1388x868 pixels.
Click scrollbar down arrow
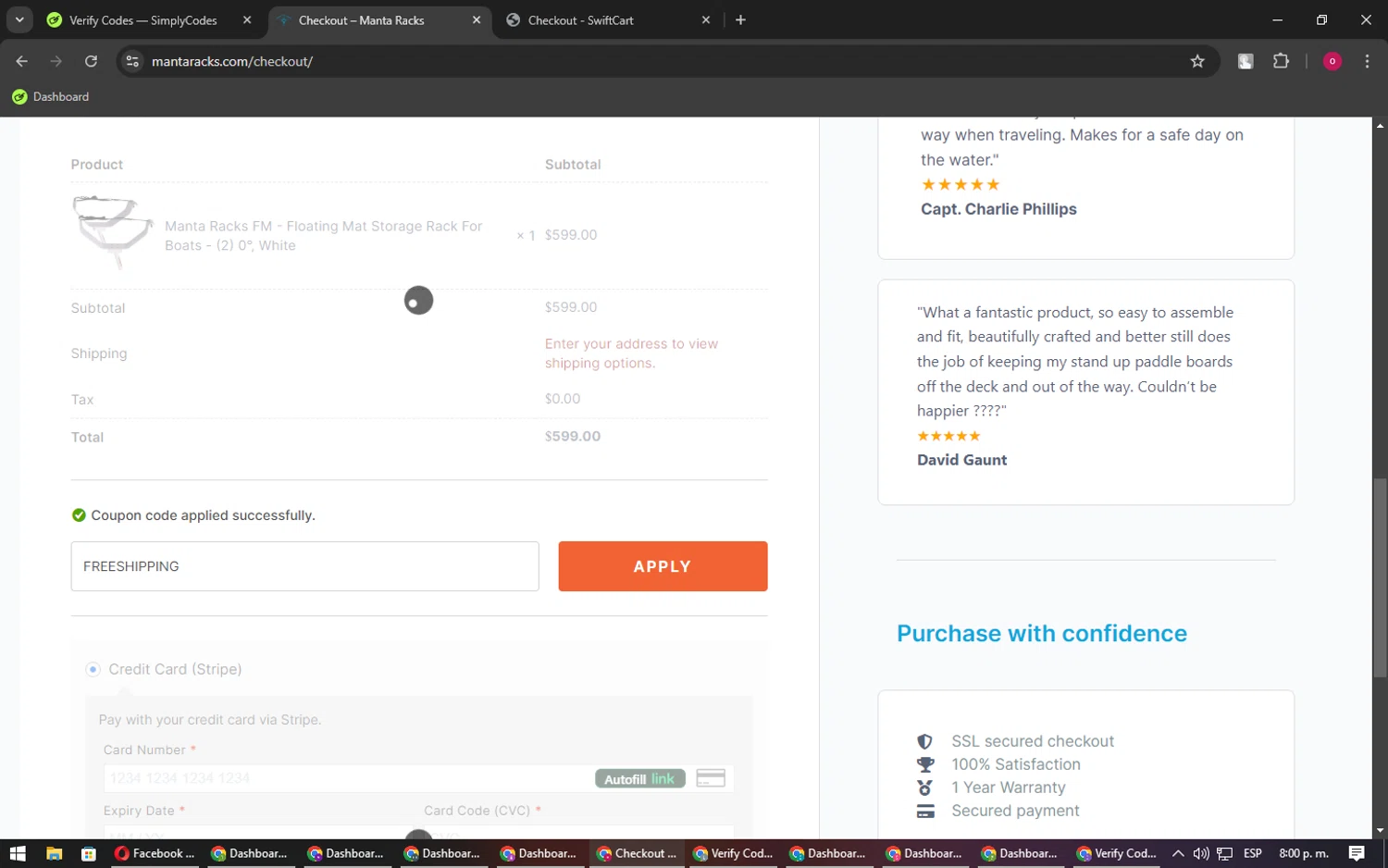[1380, 830]
